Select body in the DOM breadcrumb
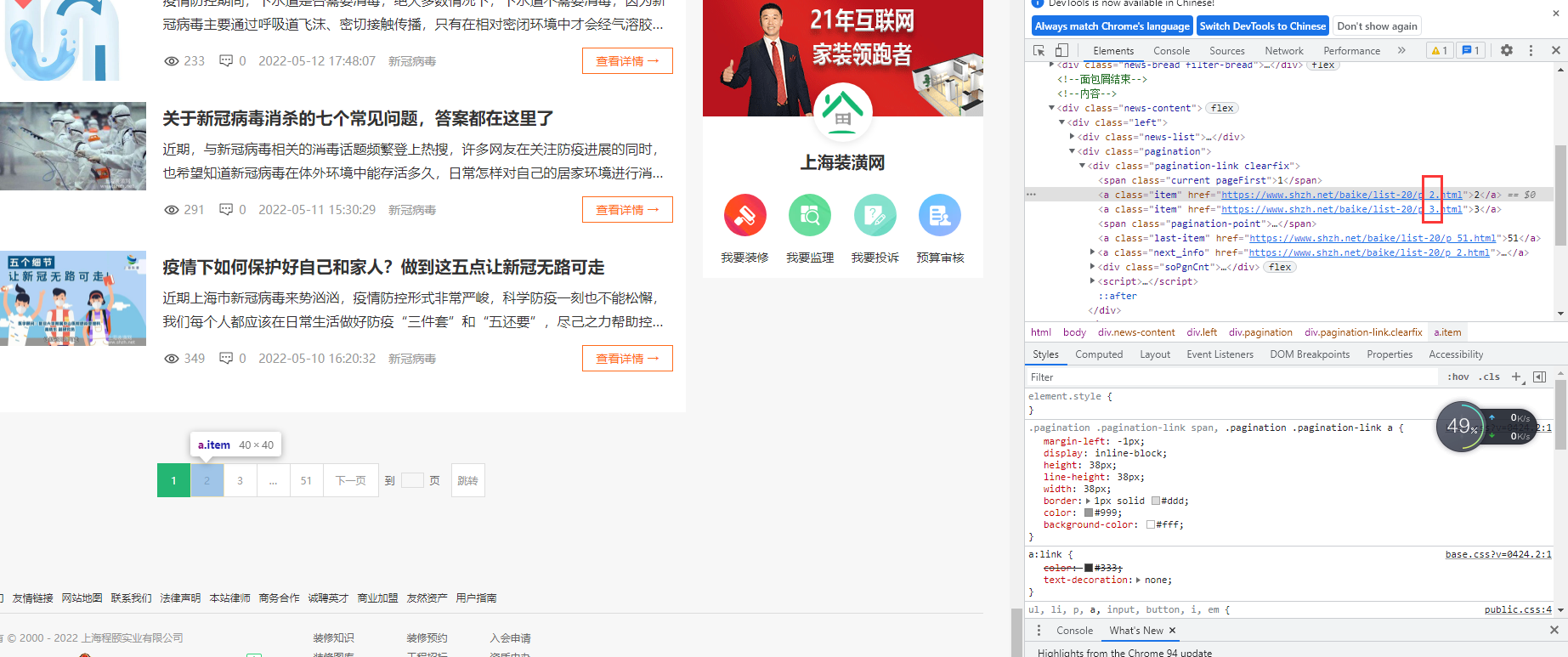This screenshot has width=1568, height=657. tap(1074, 332)
